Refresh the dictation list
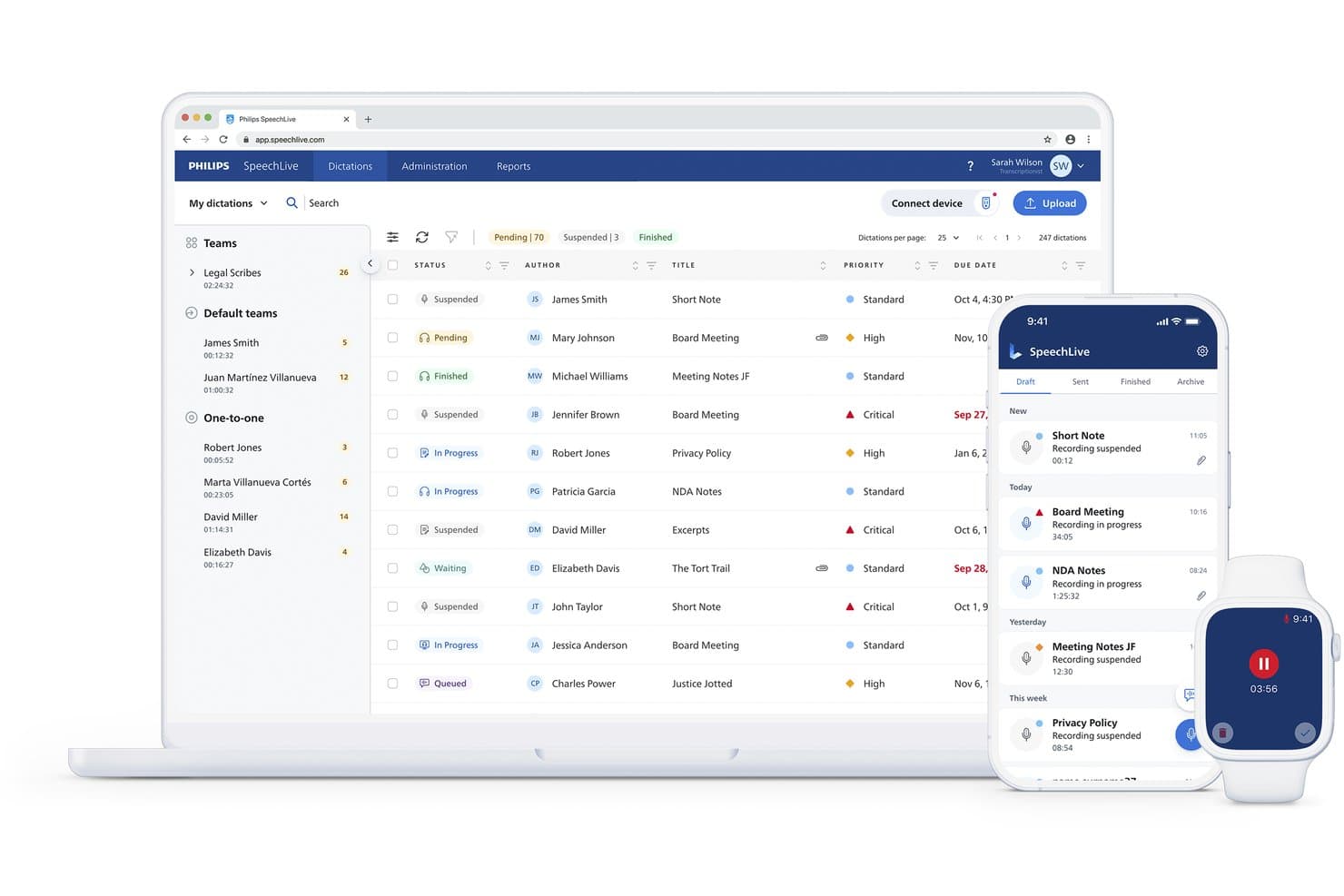The height and width of the screenshot is (896, 1344). 422,237
